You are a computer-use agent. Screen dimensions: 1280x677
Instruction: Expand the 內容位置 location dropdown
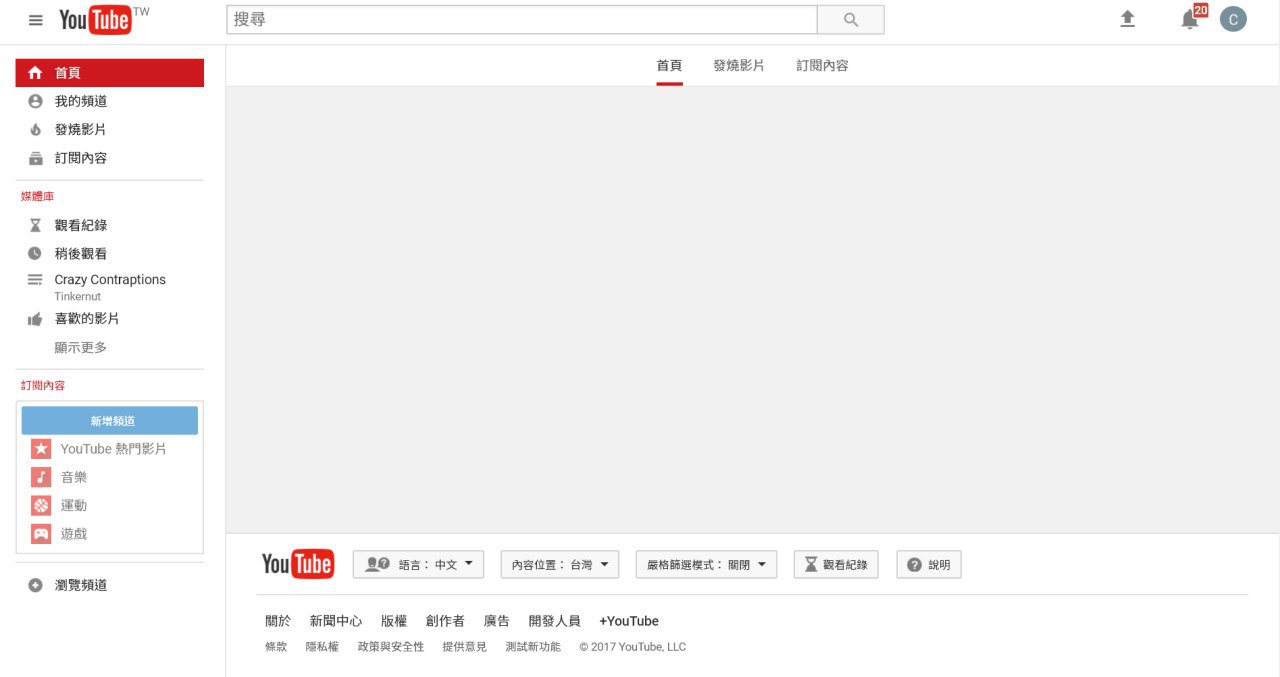(x=559, y=565)
